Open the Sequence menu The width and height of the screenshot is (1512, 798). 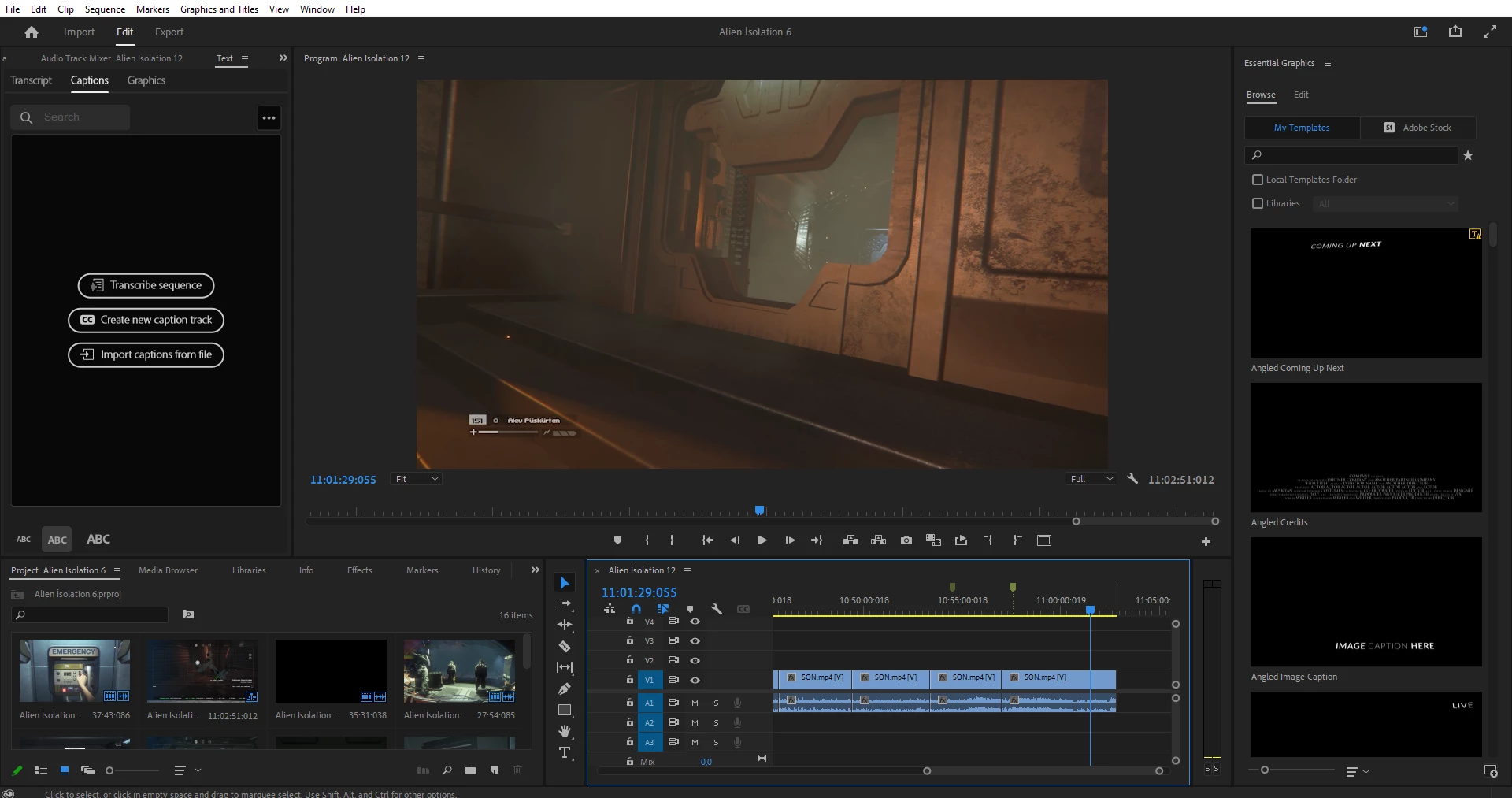(x=105, y=9)
